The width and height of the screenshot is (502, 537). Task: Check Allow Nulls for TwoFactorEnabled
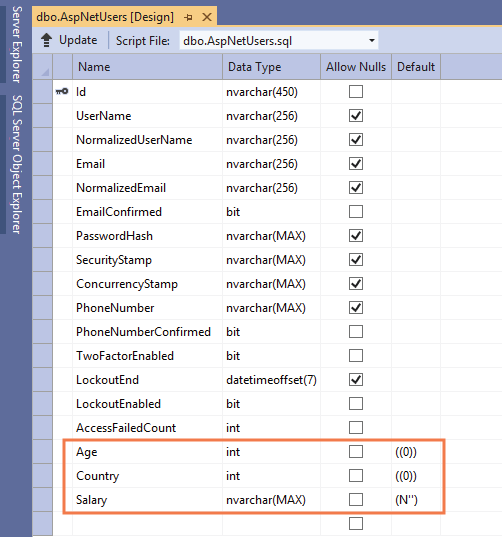(356, 355)
